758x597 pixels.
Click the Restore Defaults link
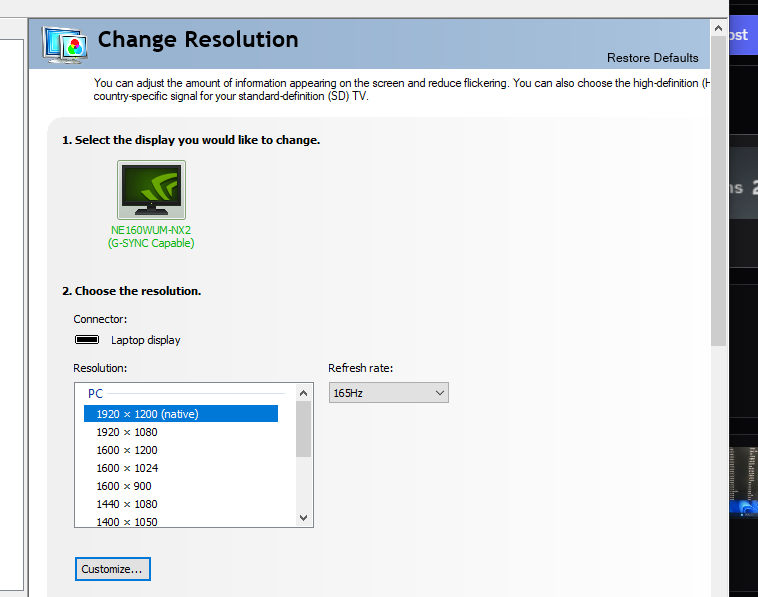pos(653,58)
